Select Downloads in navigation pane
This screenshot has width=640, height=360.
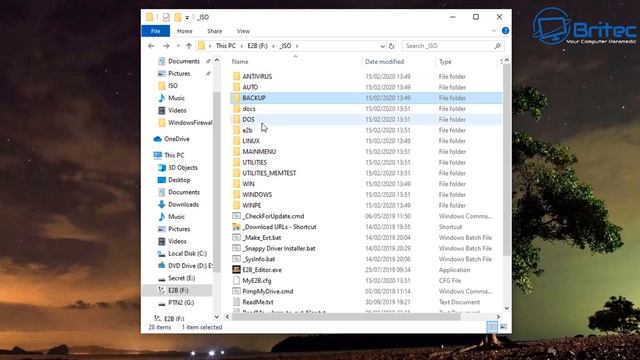[x=183, y=204]
